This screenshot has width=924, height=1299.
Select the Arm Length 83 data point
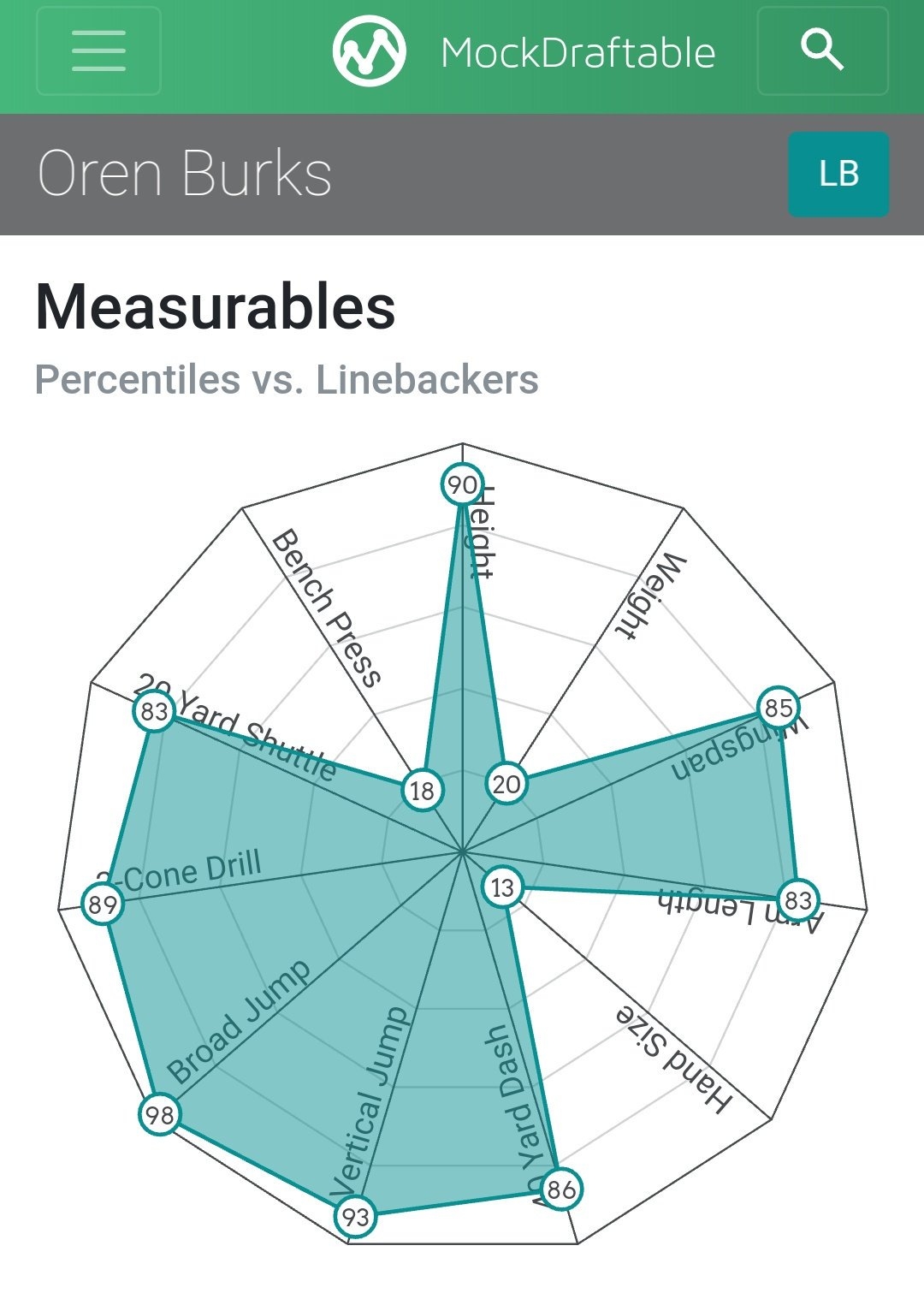pyautogui.click(x=797, y=899)
